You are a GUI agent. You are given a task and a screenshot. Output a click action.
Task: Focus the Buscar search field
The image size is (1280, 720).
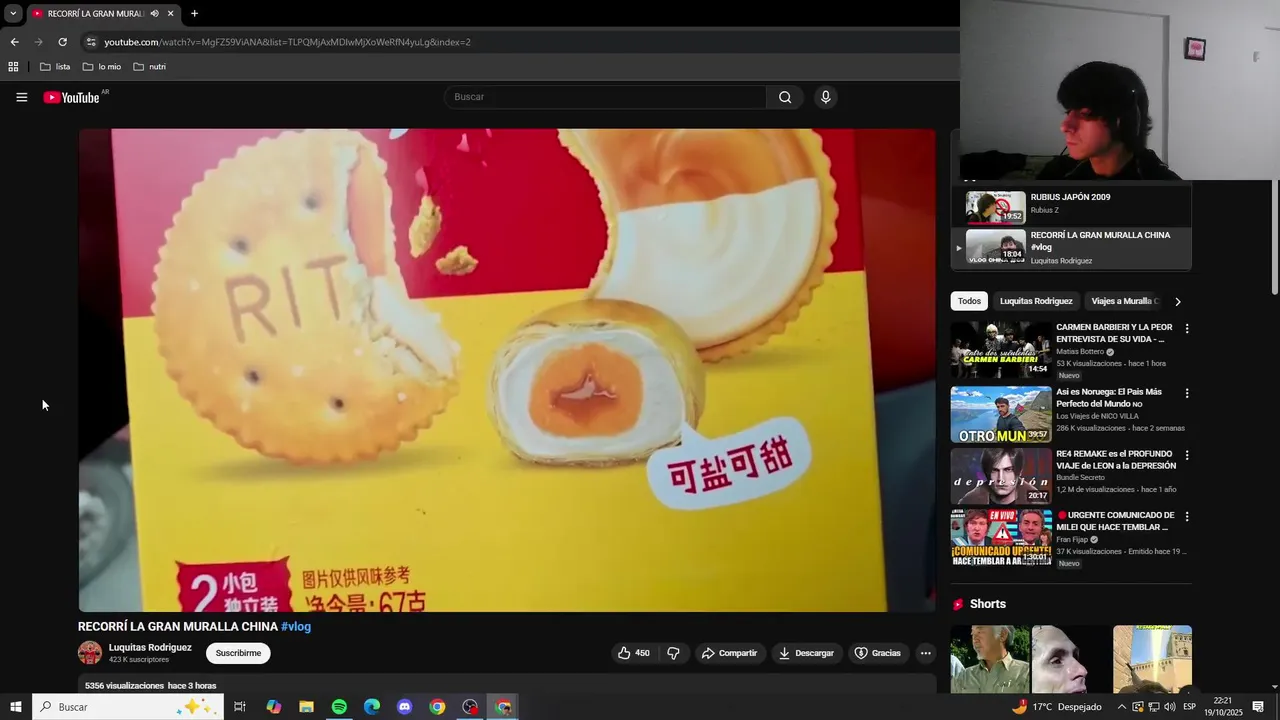[606, 97]
